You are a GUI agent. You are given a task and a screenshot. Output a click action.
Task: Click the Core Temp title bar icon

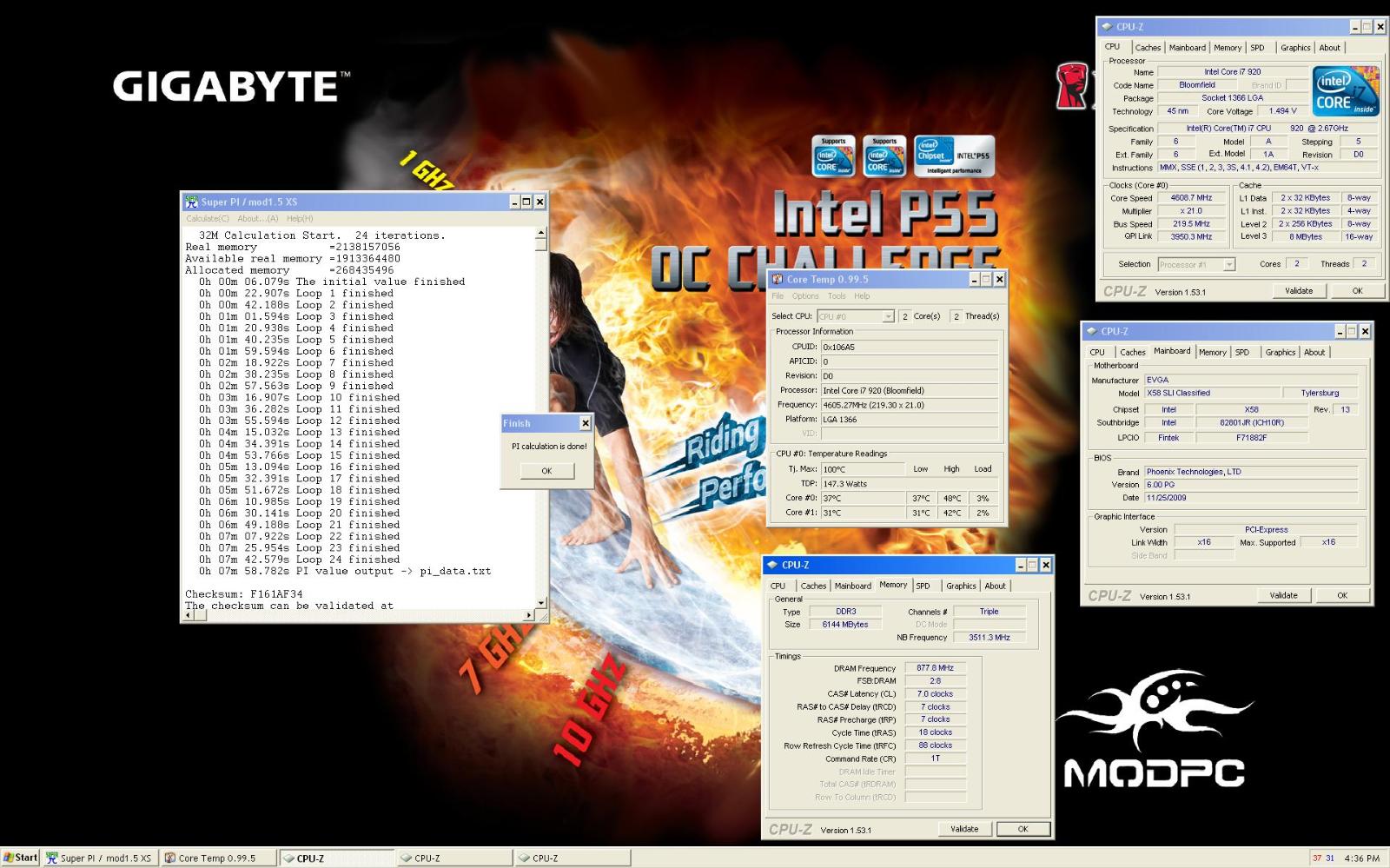click(778, 279)
